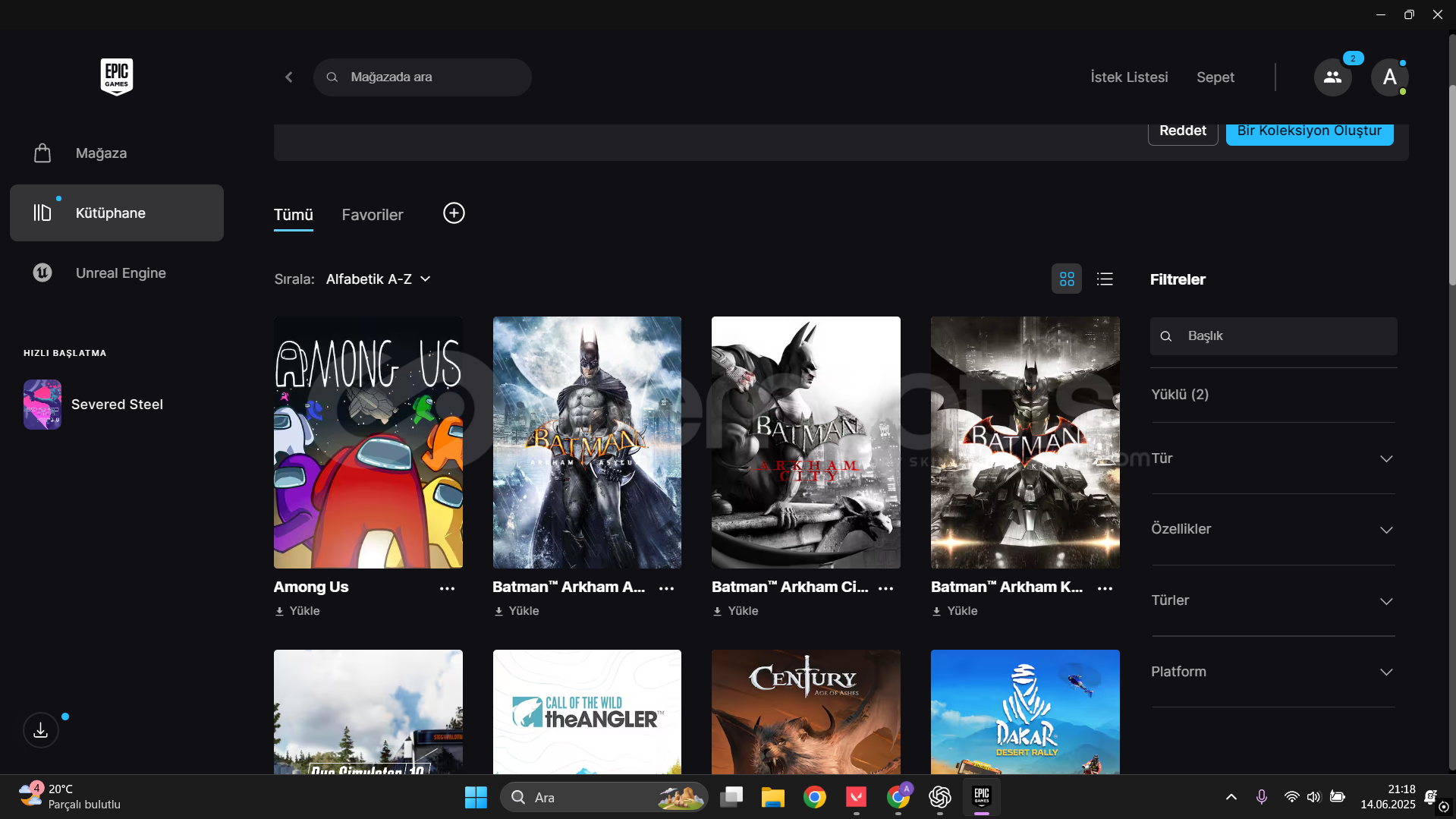Open the Among Us cover thumbnail
The width and height of the screenshot is (1456, 819).
click(368, 443)
